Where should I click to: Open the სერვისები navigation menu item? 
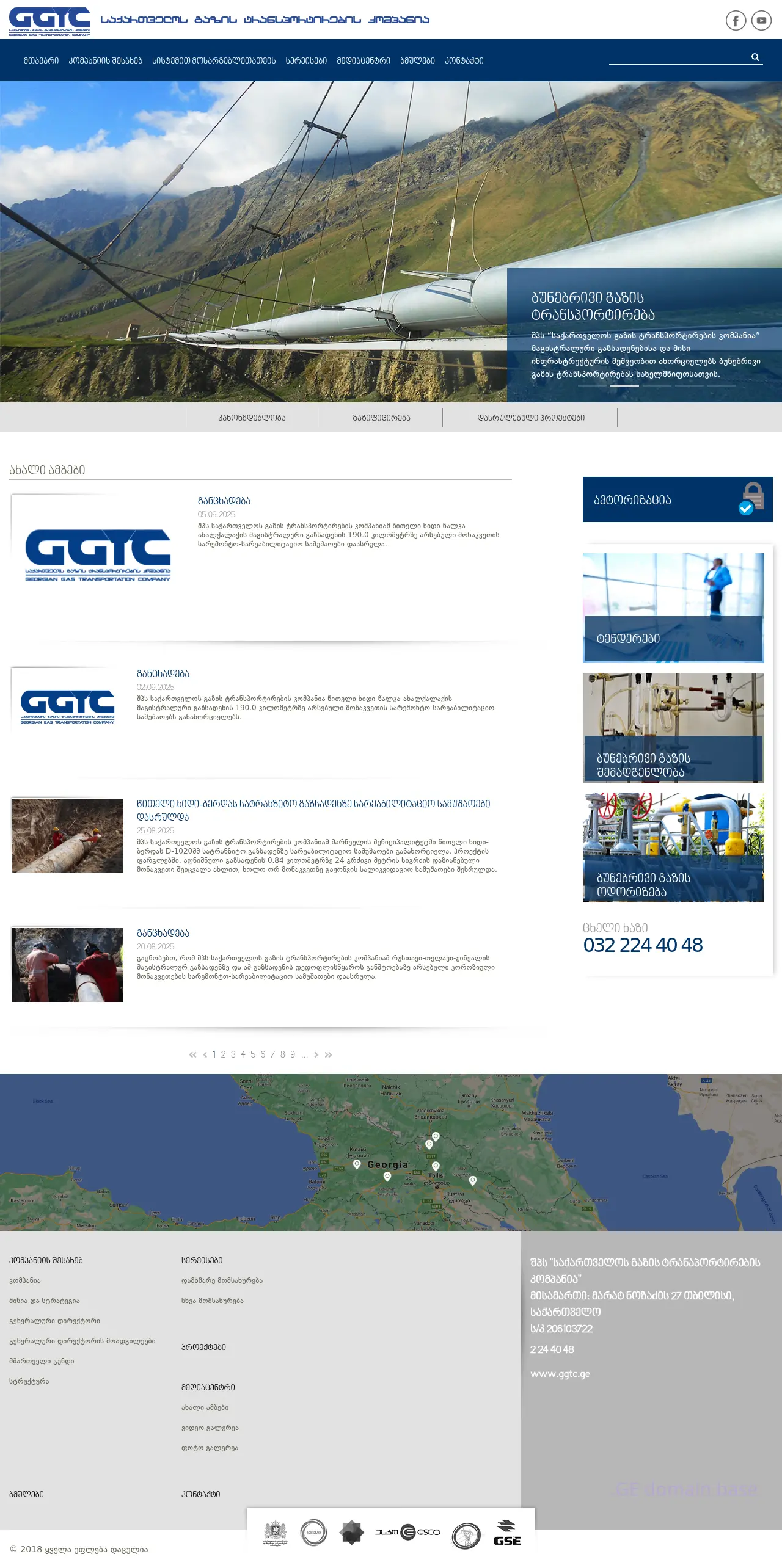[306, 60]
